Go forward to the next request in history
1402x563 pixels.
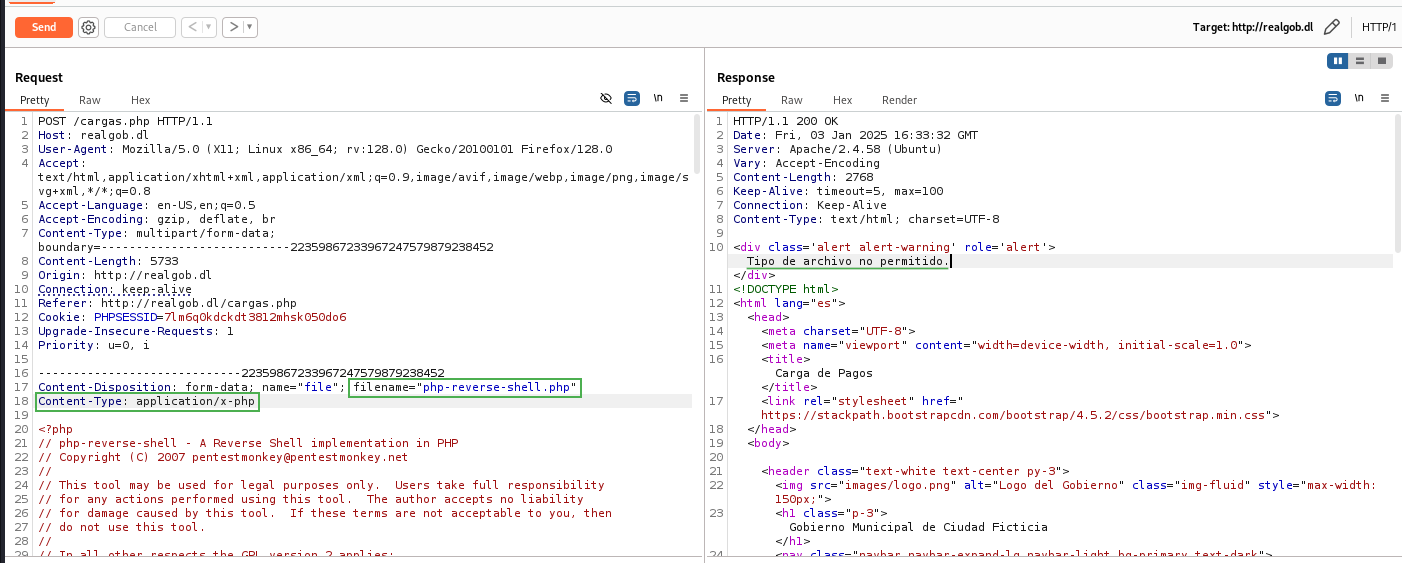pyautogui.click(x=233, y=27)
